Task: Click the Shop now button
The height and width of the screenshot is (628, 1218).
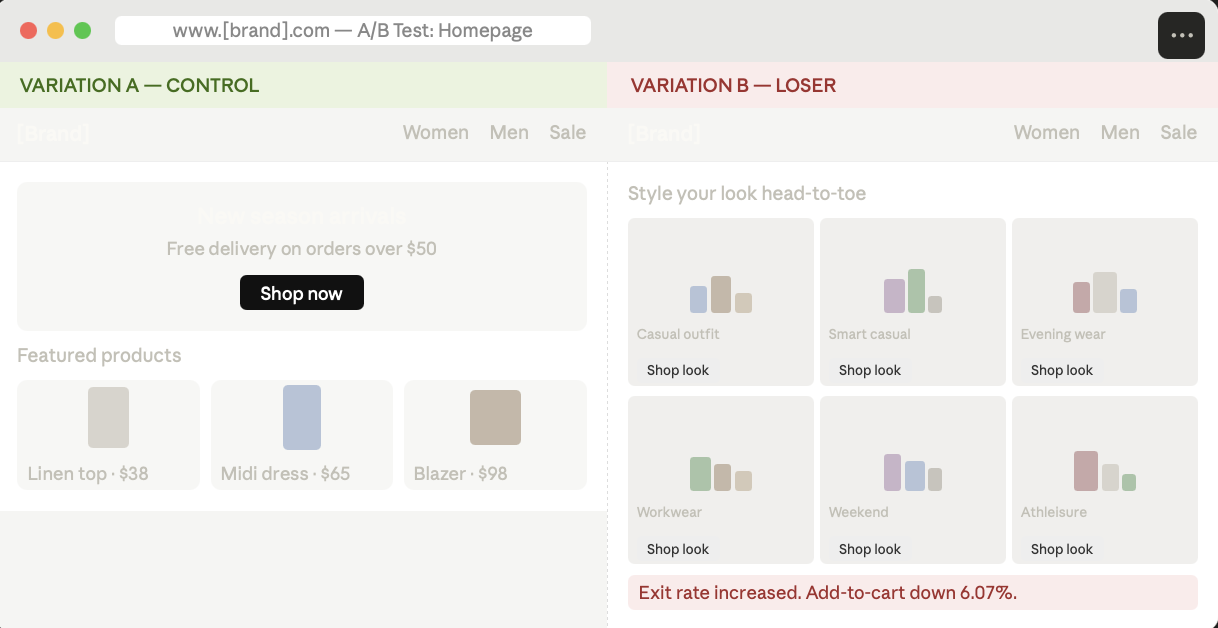Action: [x=301, y=292]
